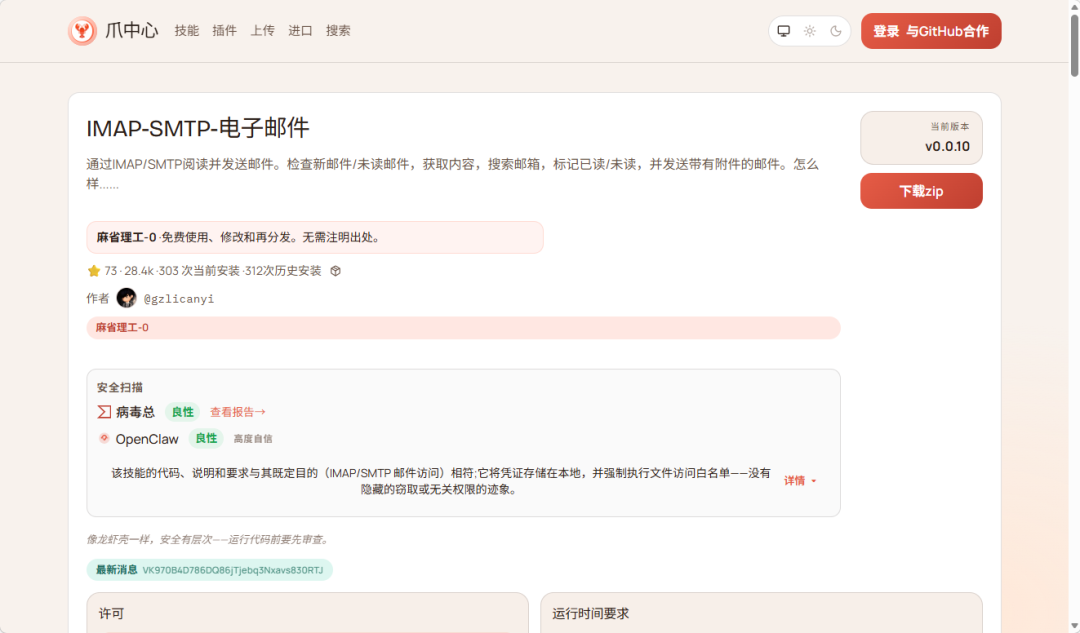1080x633 pixels.
Task: Click the gold star rating icon
Action: click(94, 271)
